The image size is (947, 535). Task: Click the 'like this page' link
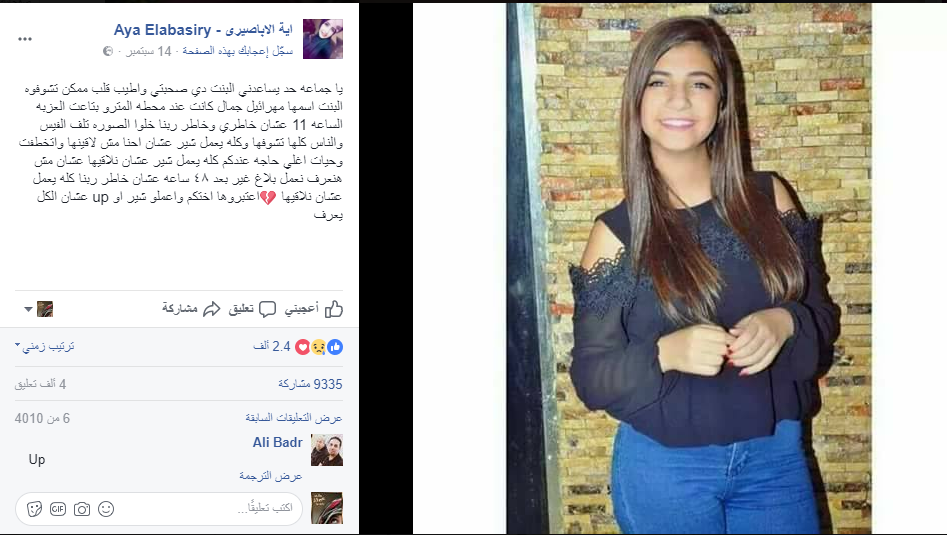(237, 51)
